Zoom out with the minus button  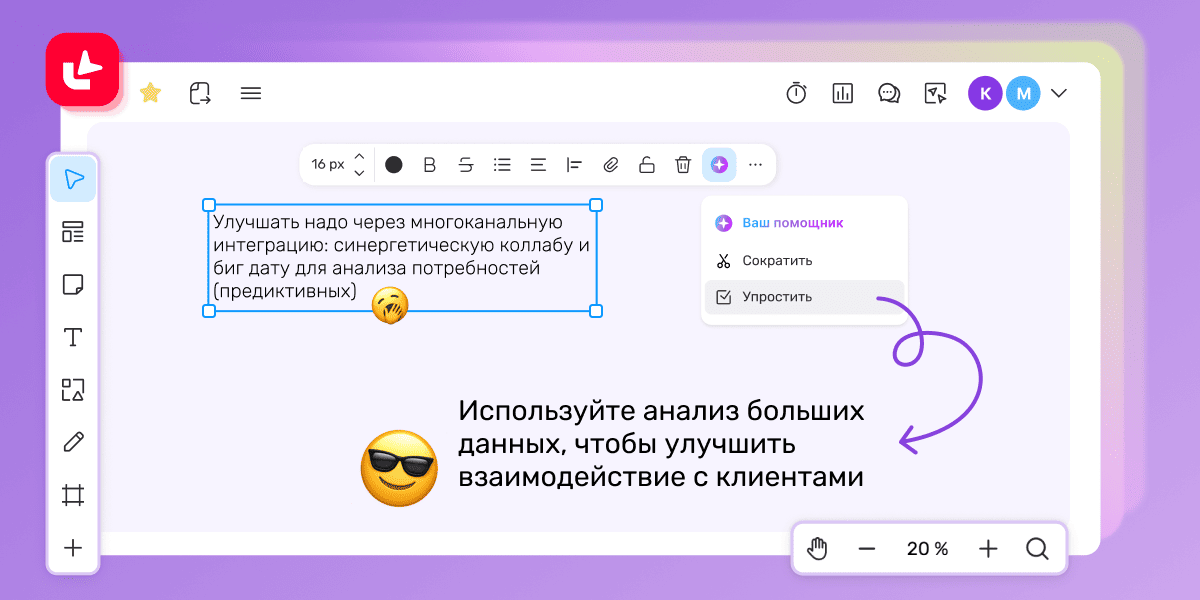pos(866,549)
